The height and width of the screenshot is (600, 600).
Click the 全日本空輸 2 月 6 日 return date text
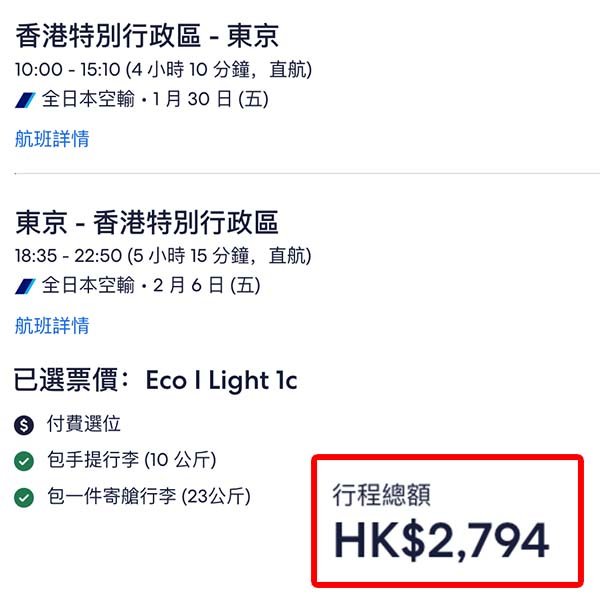click(150, 286)
